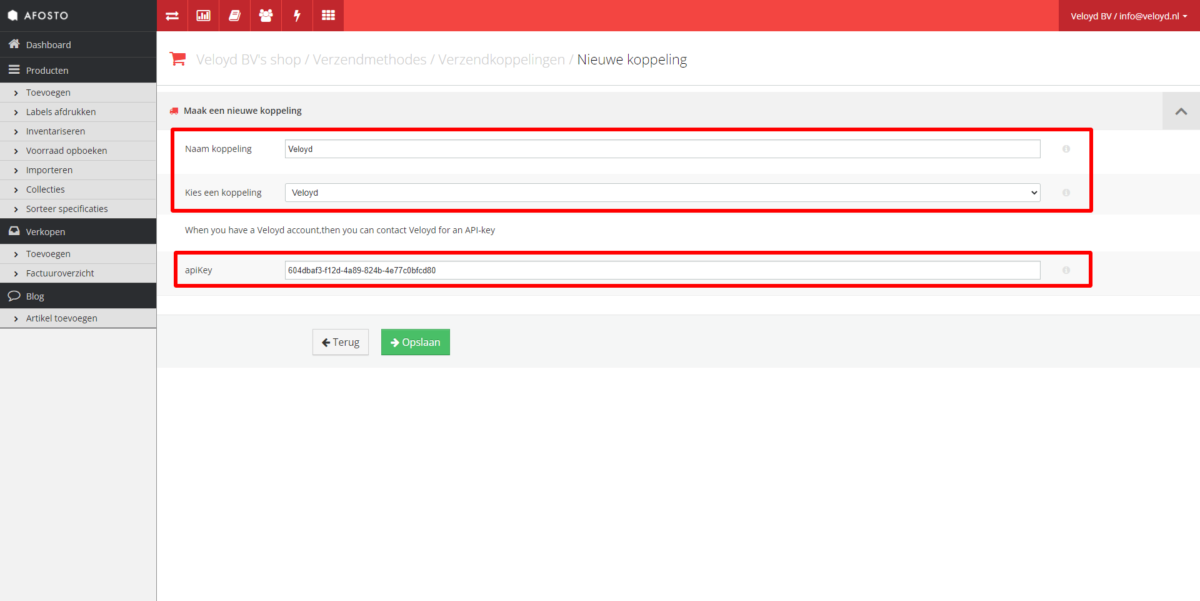This screenshot has height=601, width=1200.
Task: Click the red shopping cart icon
Action: [178, 59]
